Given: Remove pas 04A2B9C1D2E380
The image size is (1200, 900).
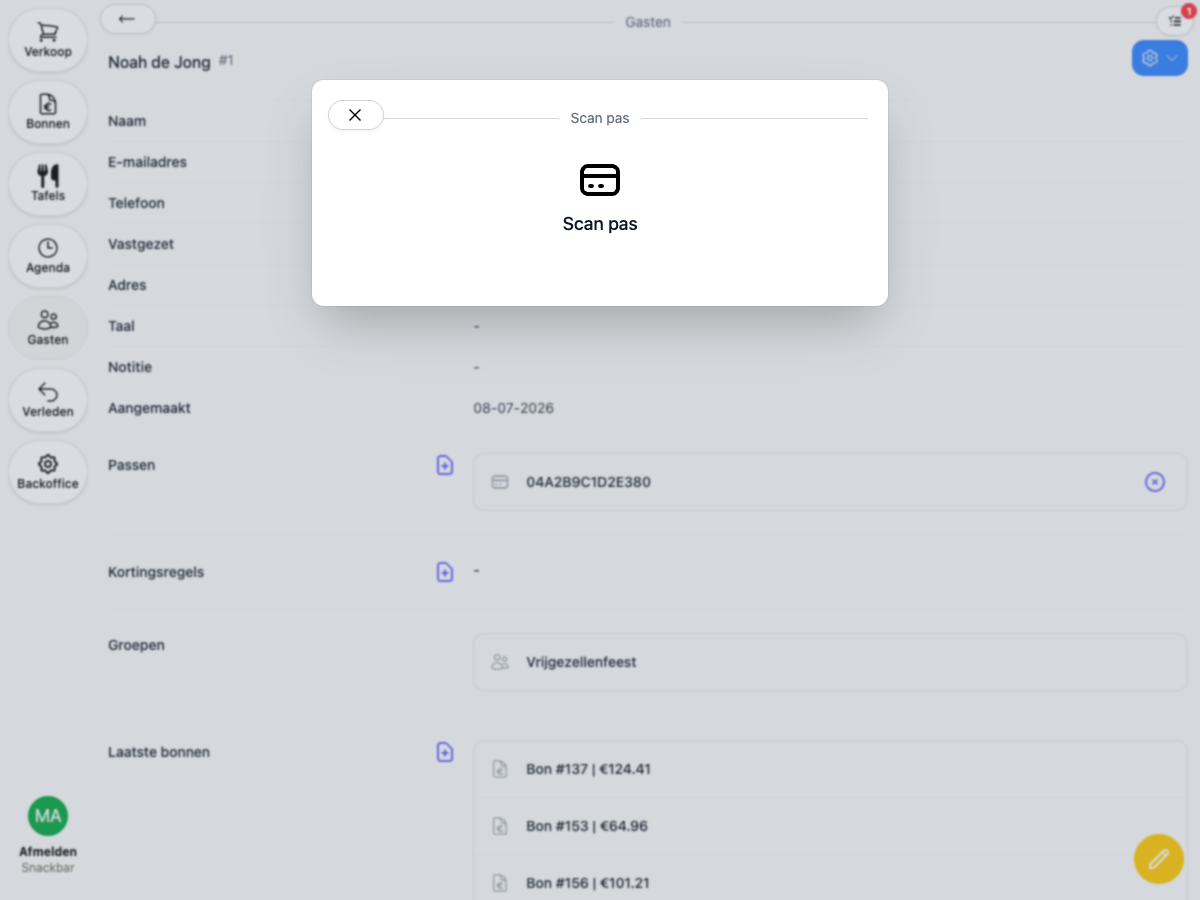Looking at the screenshot, I should [1154, 482].
